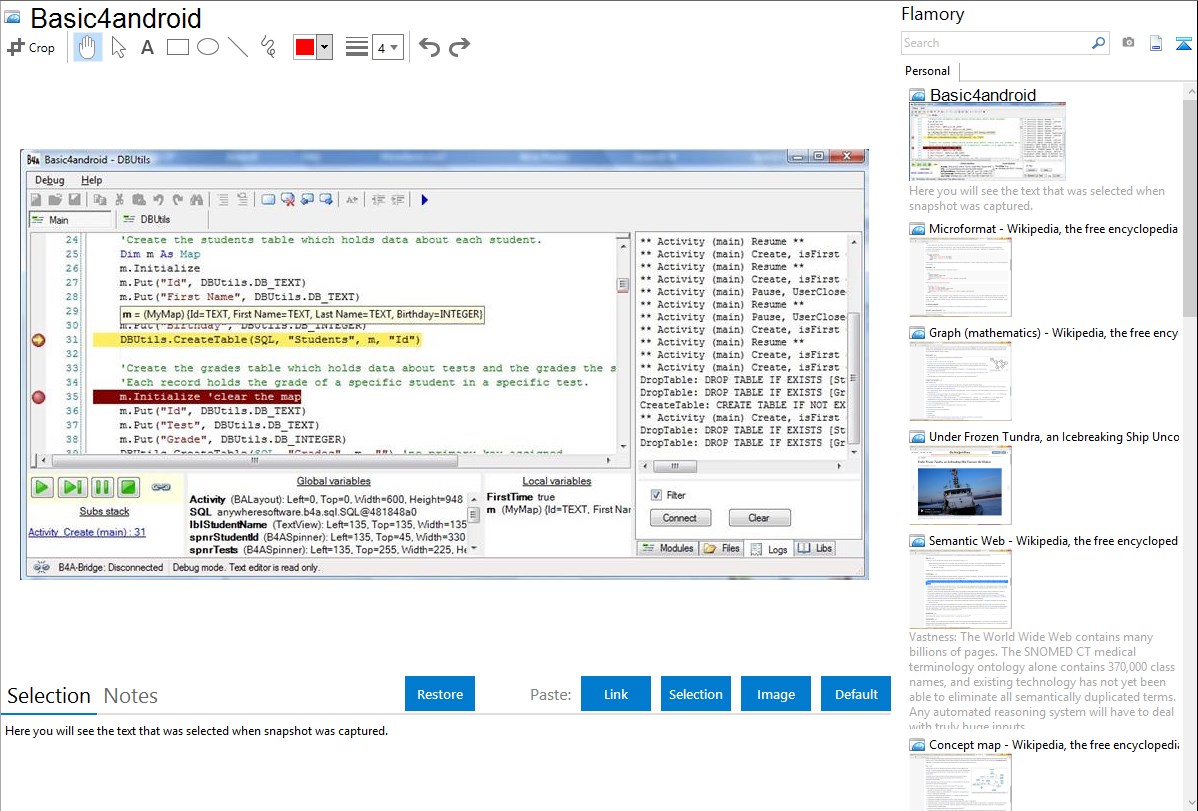
Task: Open the Semantic Web snapshot thumbnail
Action: [x=960, y=589]
